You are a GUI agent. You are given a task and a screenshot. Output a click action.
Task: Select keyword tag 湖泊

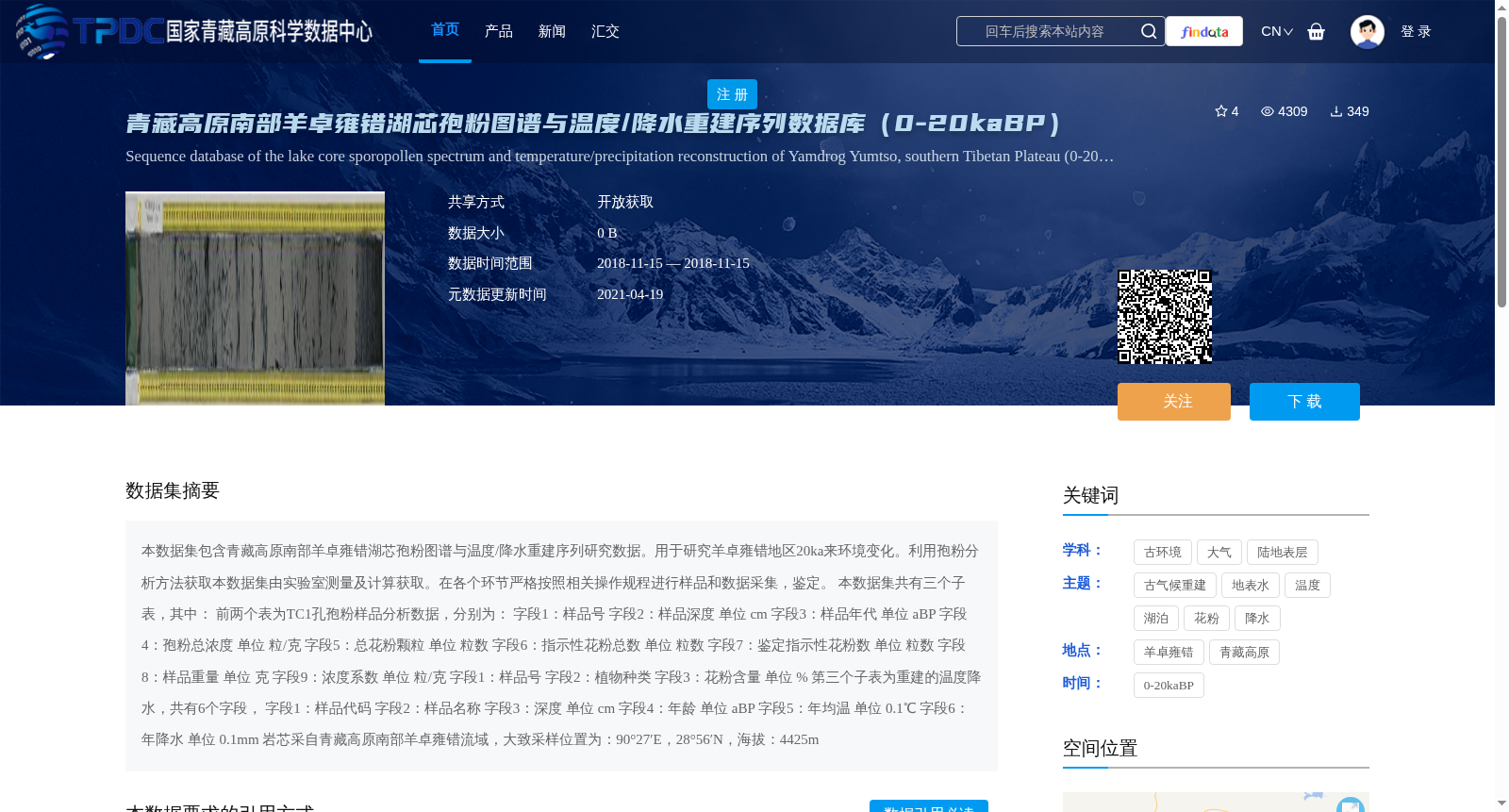click(1156, 619)
